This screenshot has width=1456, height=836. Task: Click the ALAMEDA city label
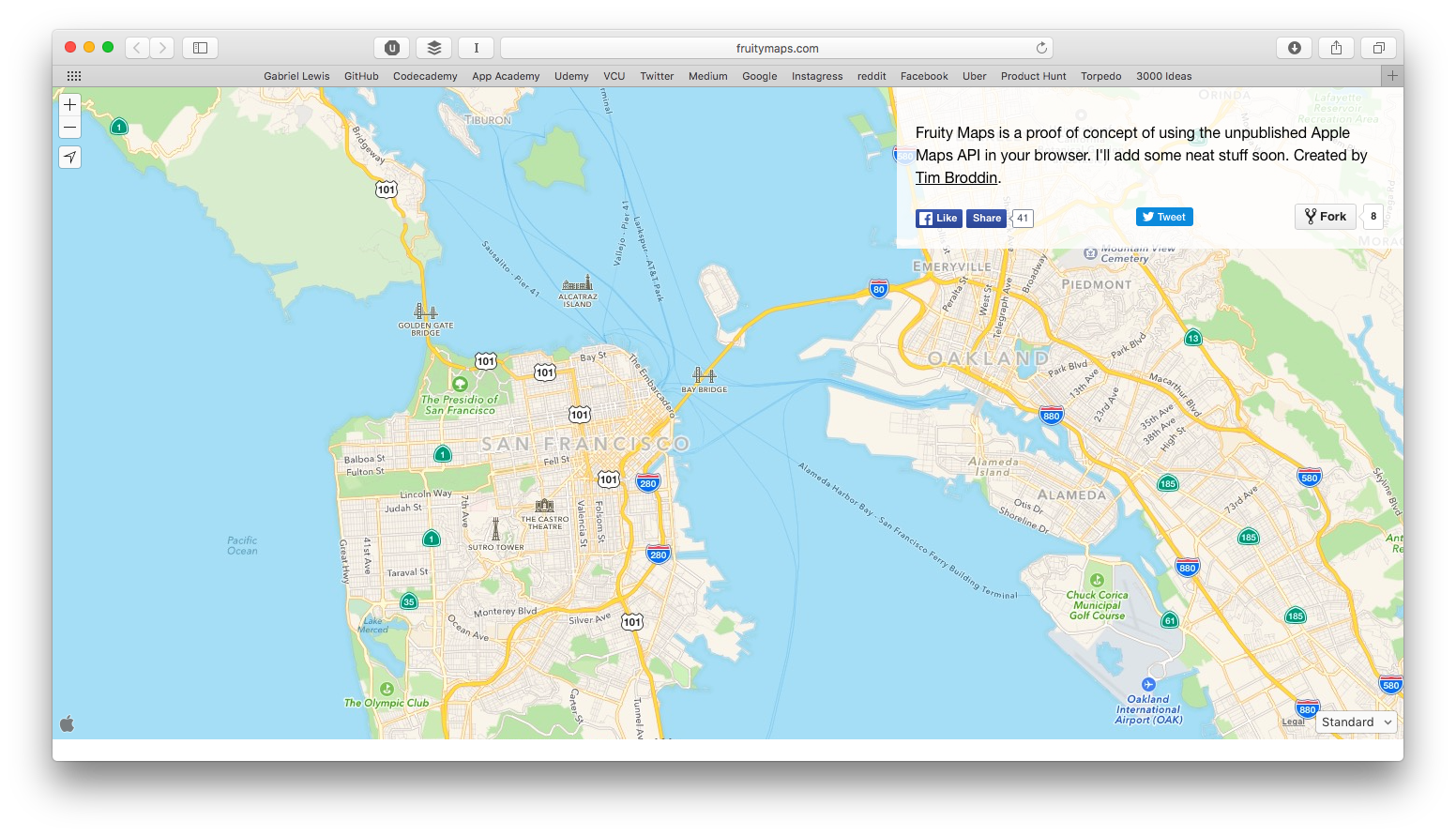click(1072, 494)
